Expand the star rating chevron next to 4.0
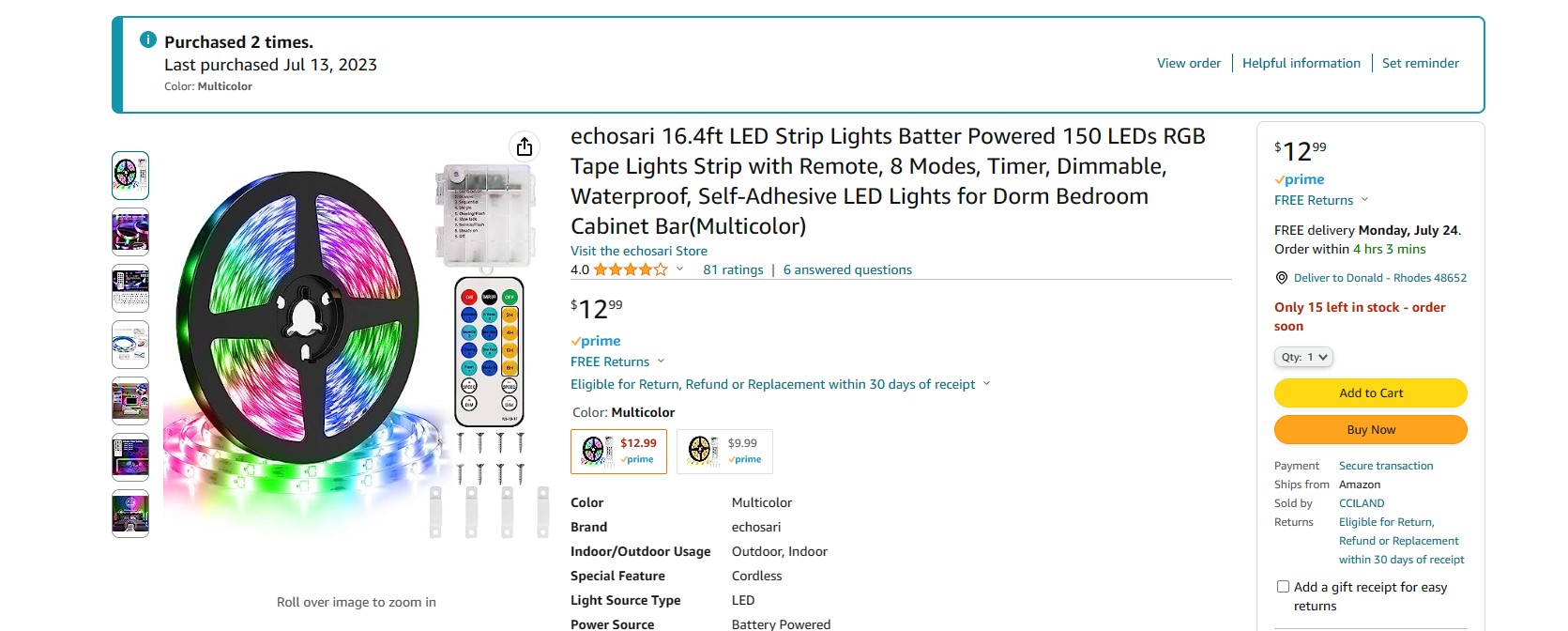Screen dimensions: 1568x631 pyautogui.click(x=679, y=269)
